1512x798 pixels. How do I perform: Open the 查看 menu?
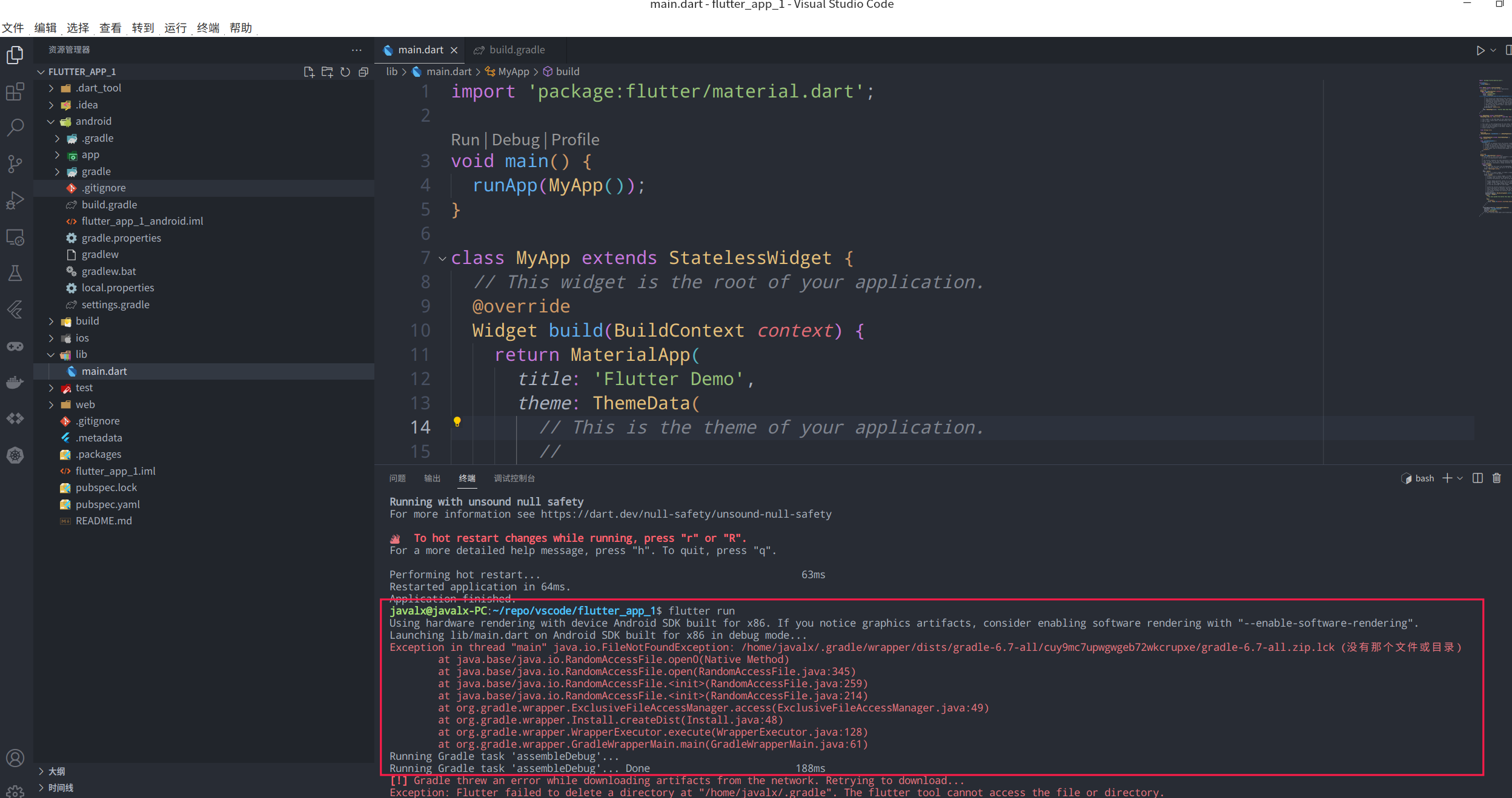pyautogui.click(x=110, y=28)
